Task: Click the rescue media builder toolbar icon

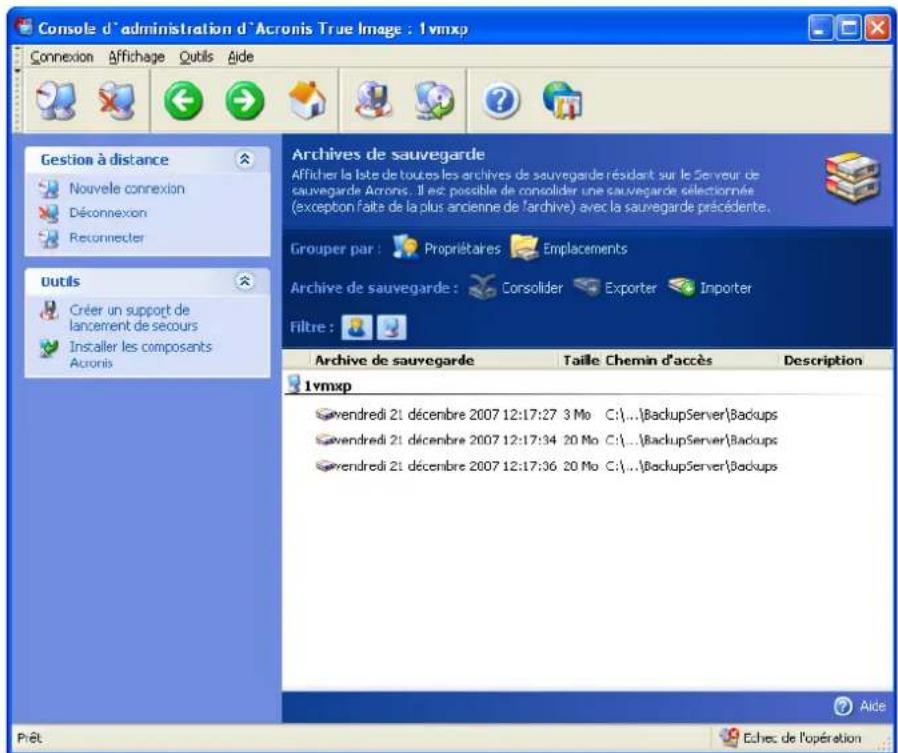Action: click(x=373, y=100)
